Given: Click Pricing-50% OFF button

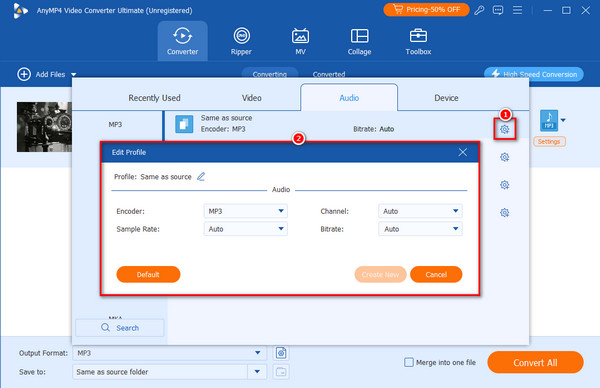Looking at the screenshot, I should coord(426,10).
